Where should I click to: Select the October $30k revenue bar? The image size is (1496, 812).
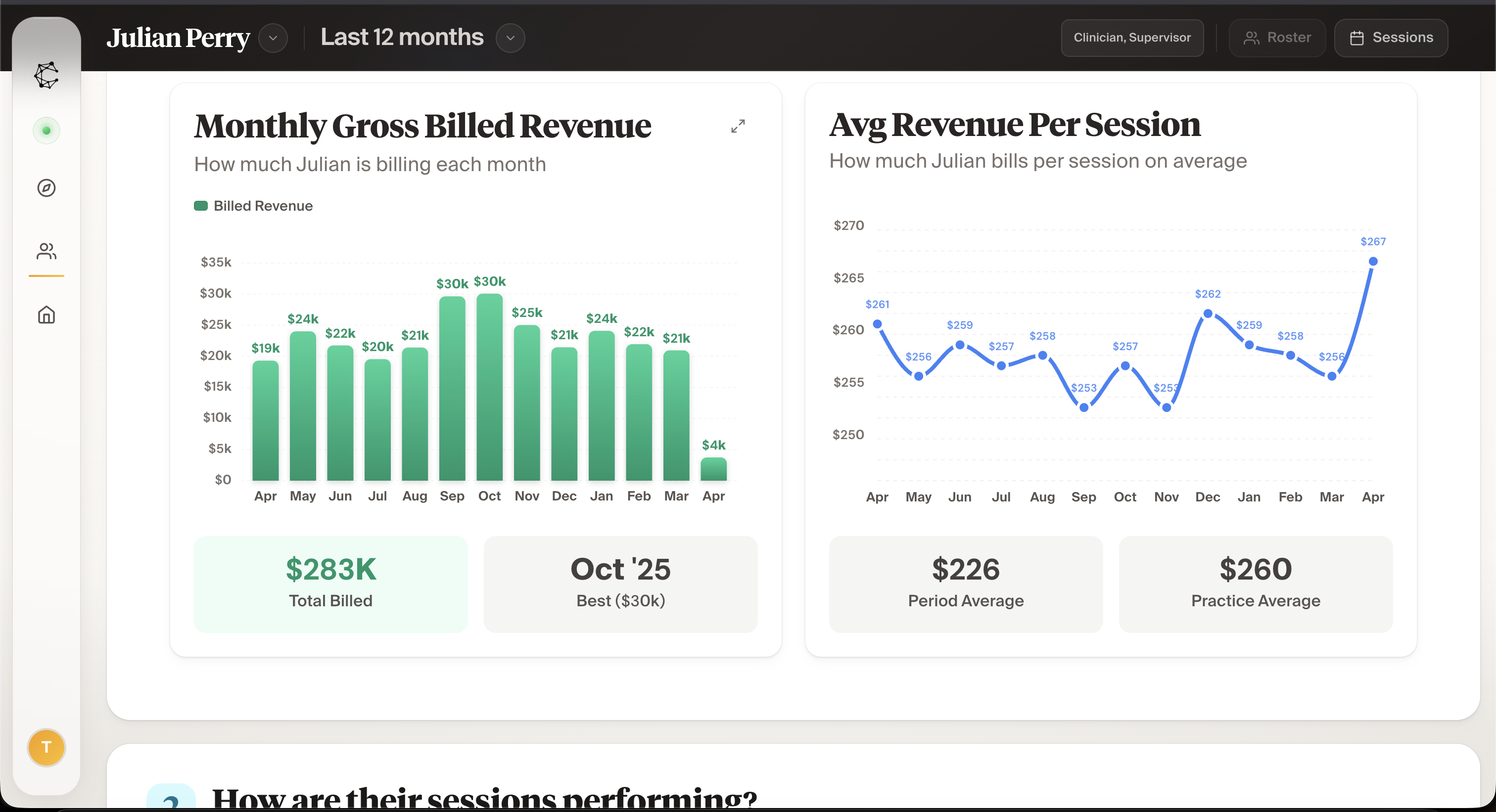[x=490, y=386]
